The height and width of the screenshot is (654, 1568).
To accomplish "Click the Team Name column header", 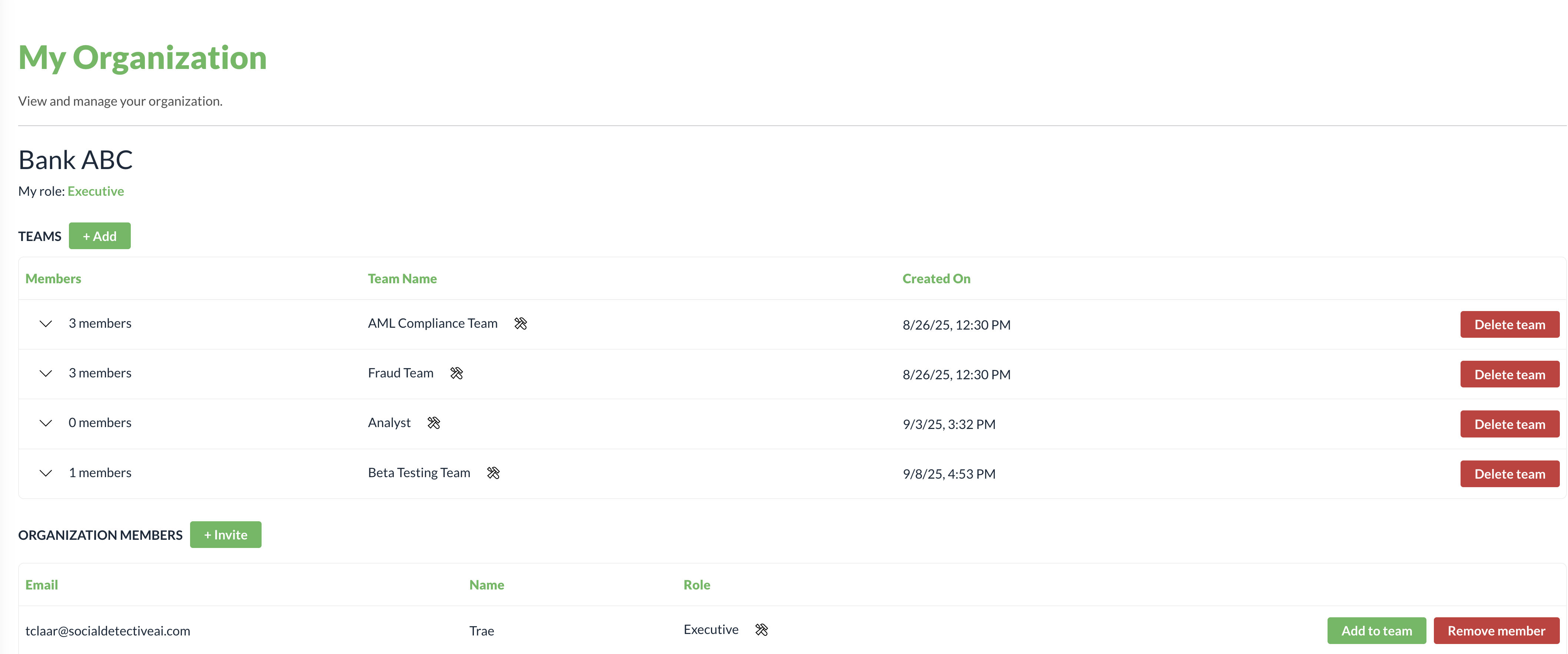I will [x=402, y=278].
